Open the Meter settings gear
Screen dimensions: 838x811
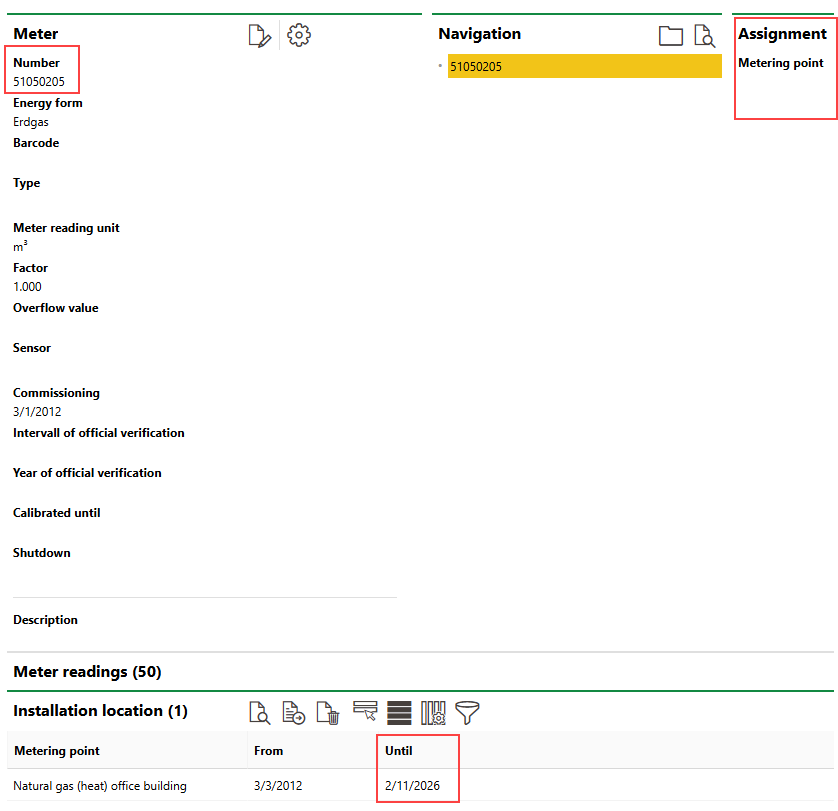click(x=299, y=35)
